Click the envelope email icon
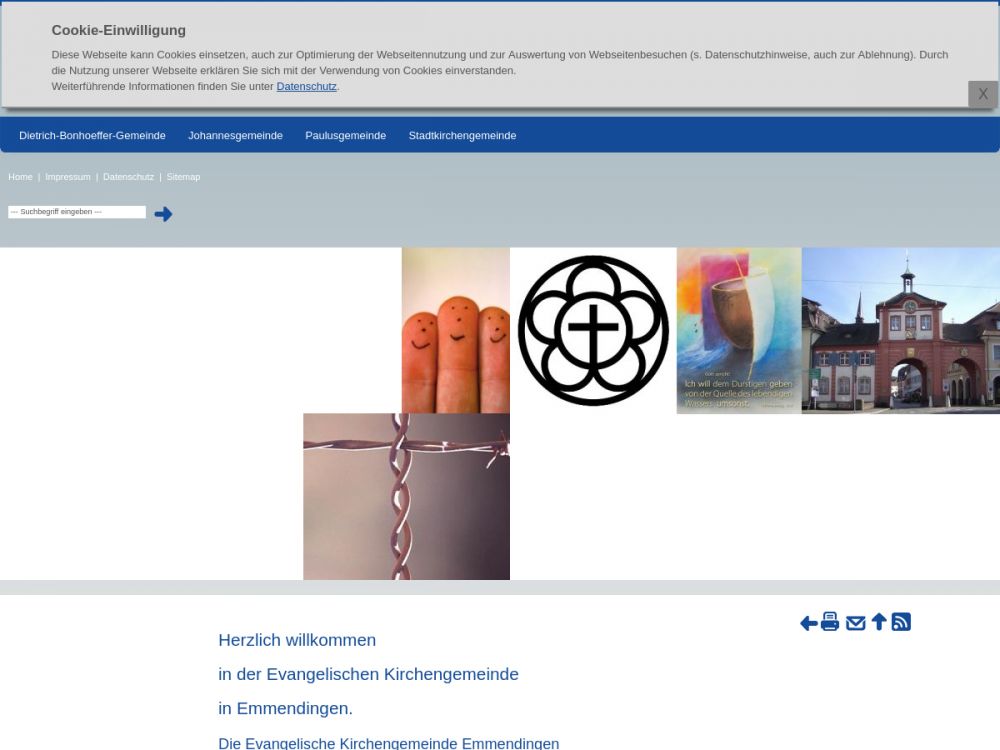Image resolution: width=1000 pixels, height=750 pixels. pos(855,623)
